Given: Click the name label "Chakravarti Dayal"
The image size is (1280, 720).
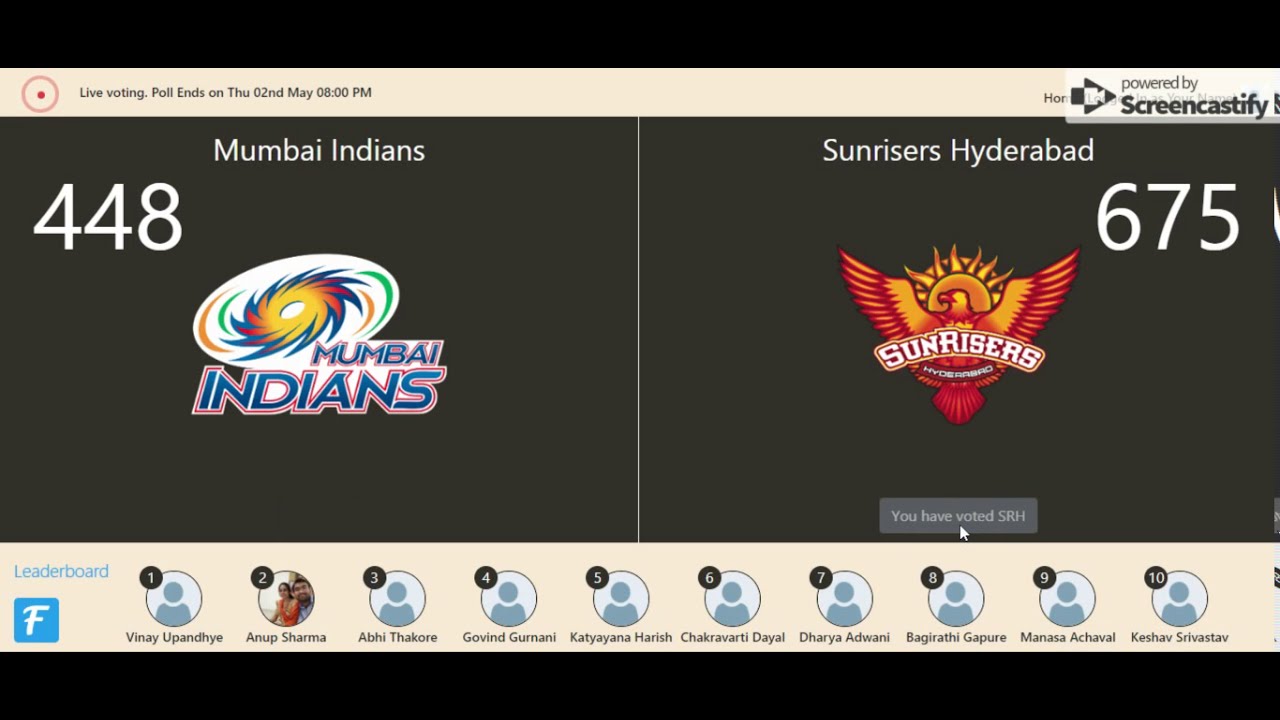Looking at the screenshot, I should pyautogui.click(x=733, y=637).
